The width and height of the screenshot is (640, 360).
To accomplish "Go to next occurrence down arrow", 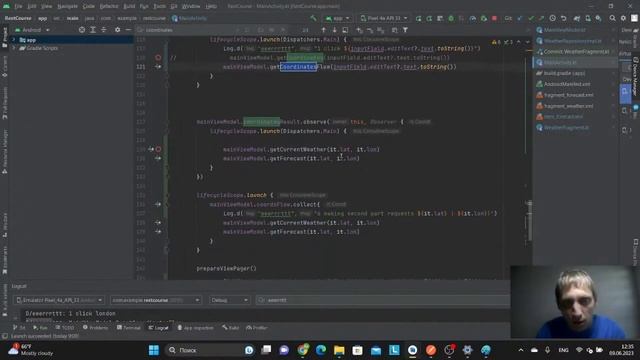I will point(334,30).
